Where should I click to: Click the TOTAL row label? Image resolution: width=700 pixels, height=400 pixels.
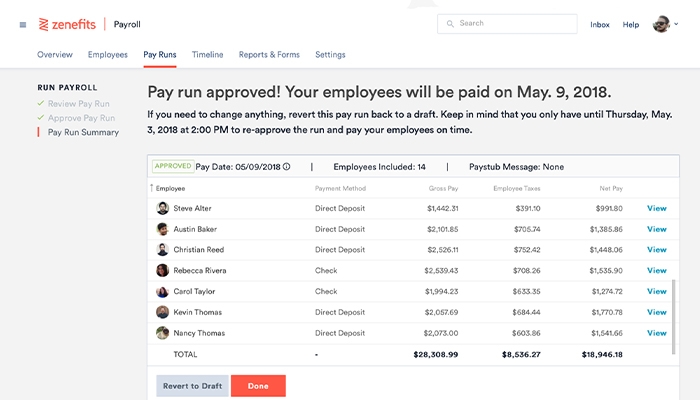point(185,354)
